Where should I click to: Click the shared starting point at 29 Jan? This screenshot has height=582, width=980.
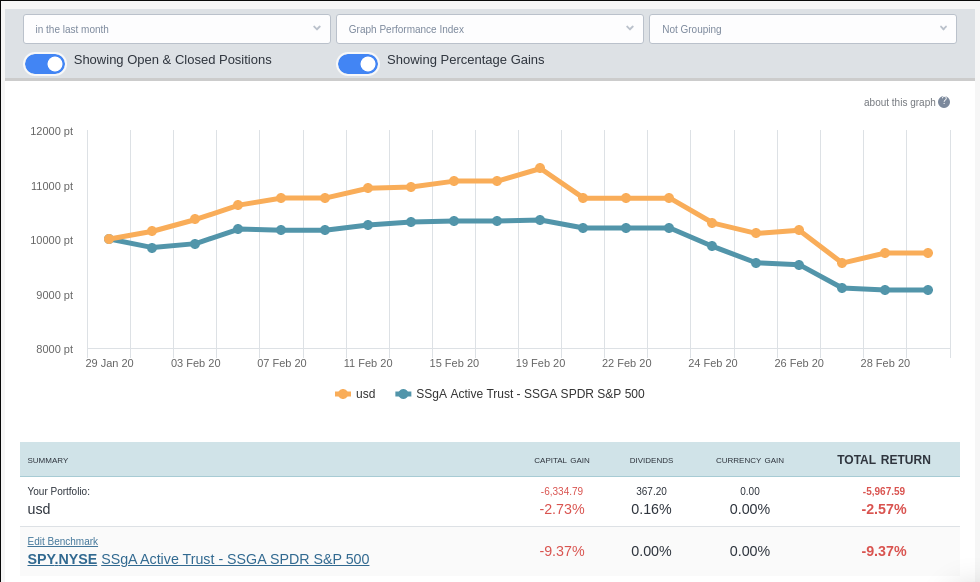[x=109, y=239]
